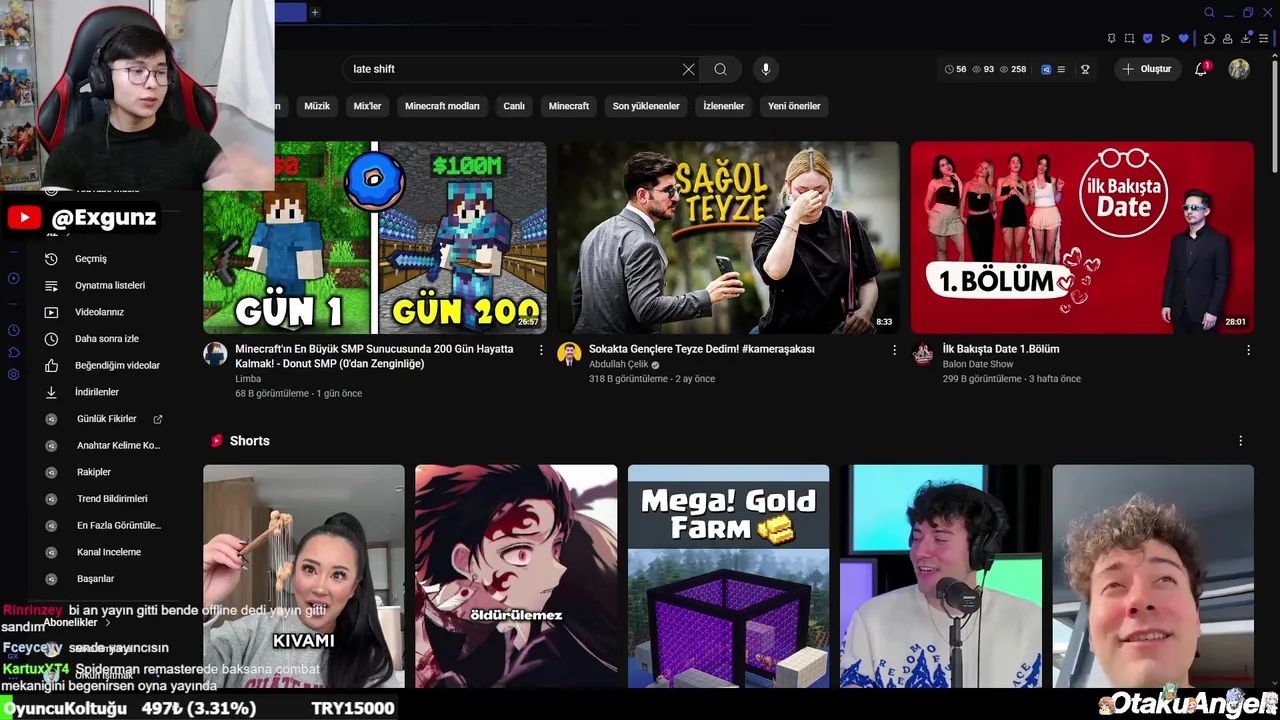The image size is (1280, 720).
Task: Open Daha sonra izle list
Action: tap(103, 339)
